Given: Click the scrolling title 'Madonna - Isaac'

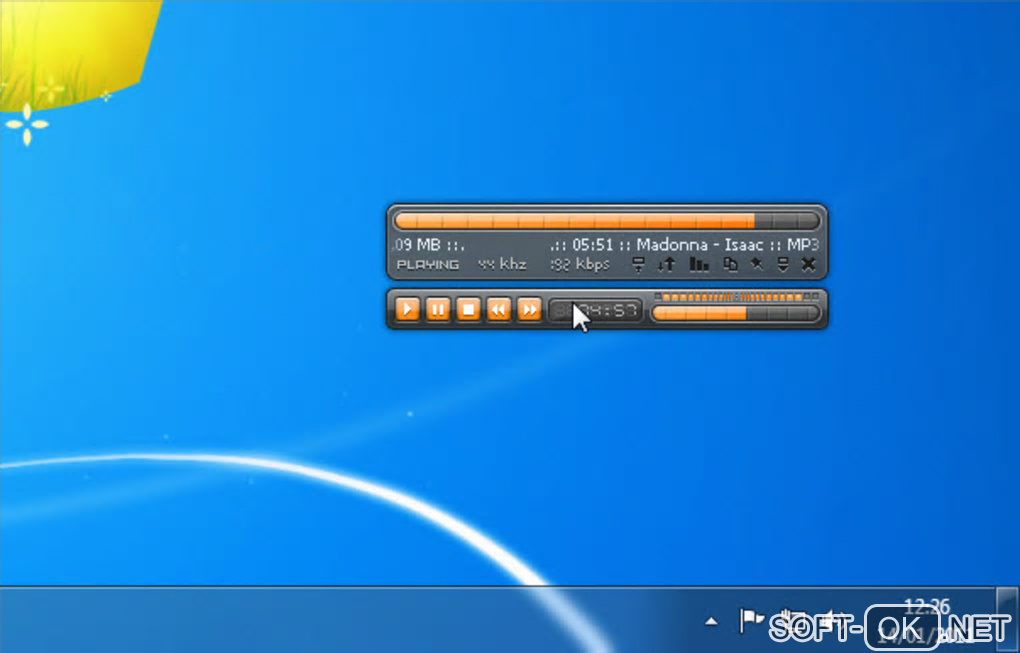Looking at the screenshot, I should 700,245.
